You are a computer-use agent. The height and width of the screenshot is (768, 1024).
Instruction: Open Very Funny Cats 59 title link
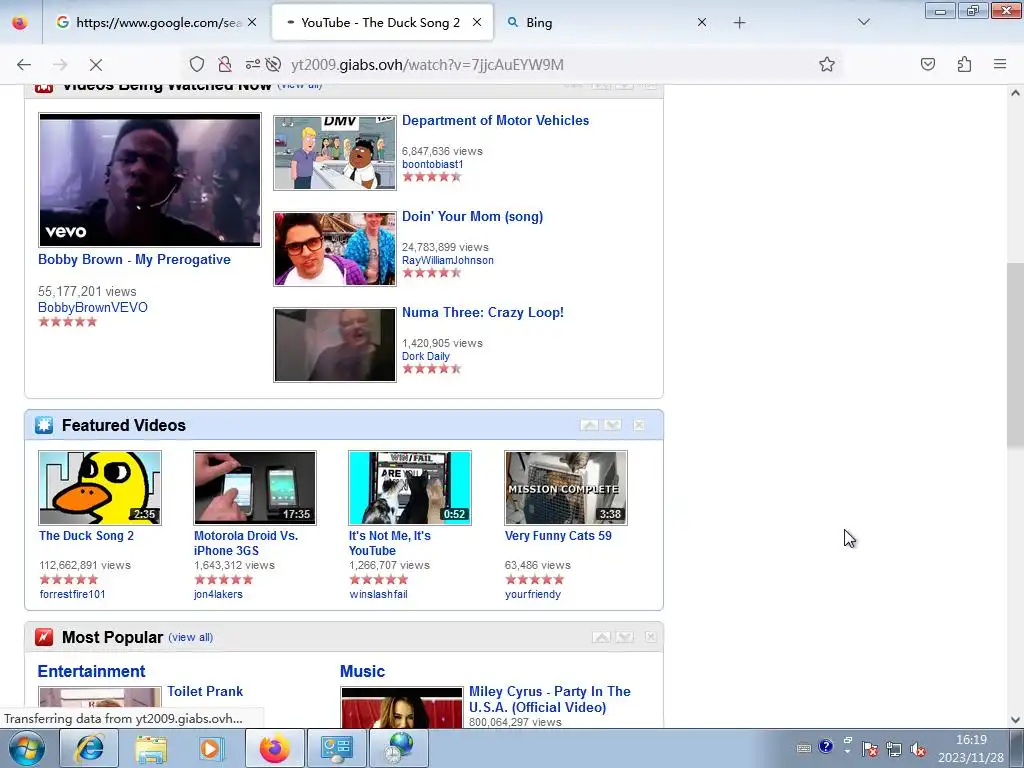point(558,536)
